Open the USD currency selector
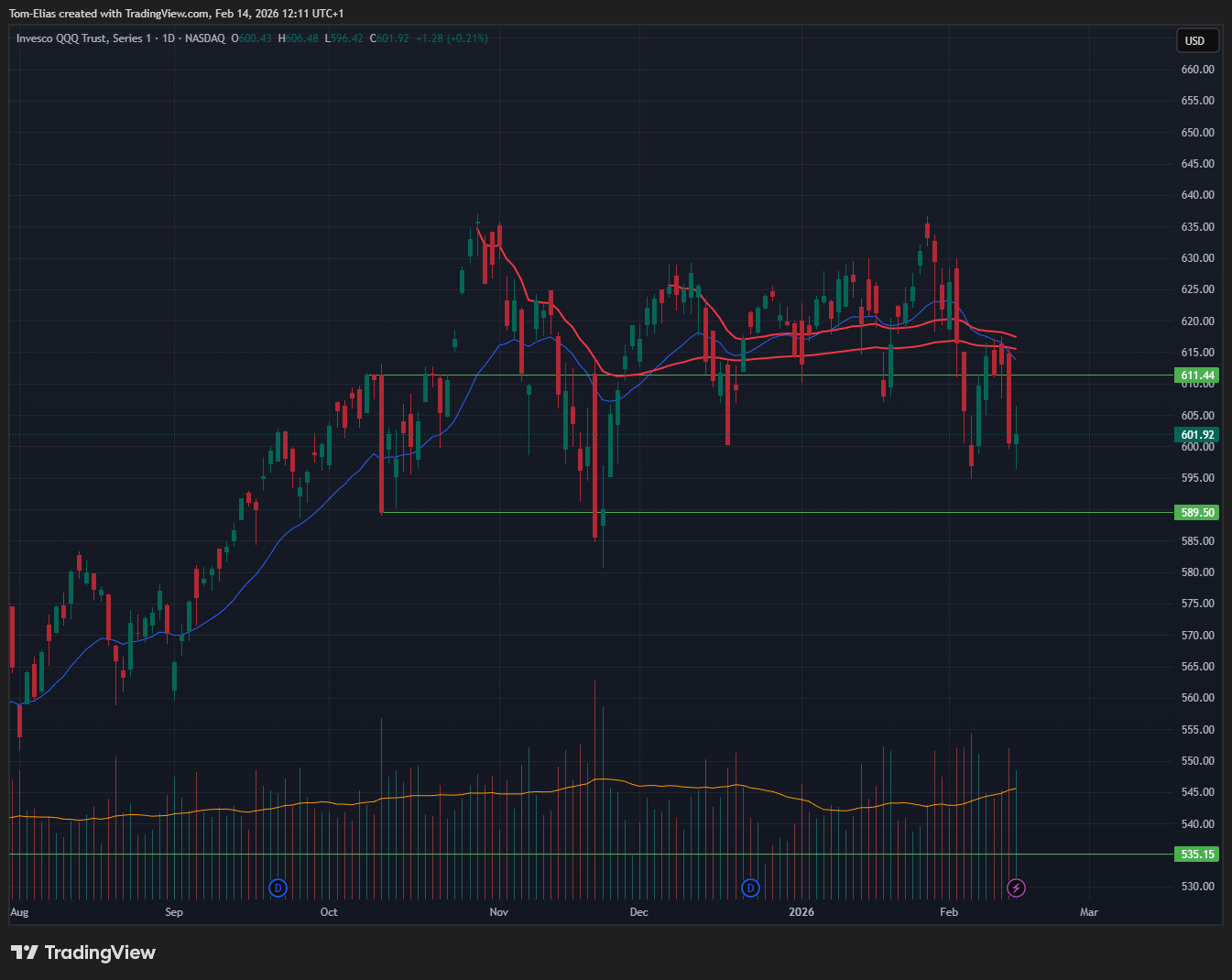The width and height of the screenshot is (1232, 980). click(x=1198, y=40)
